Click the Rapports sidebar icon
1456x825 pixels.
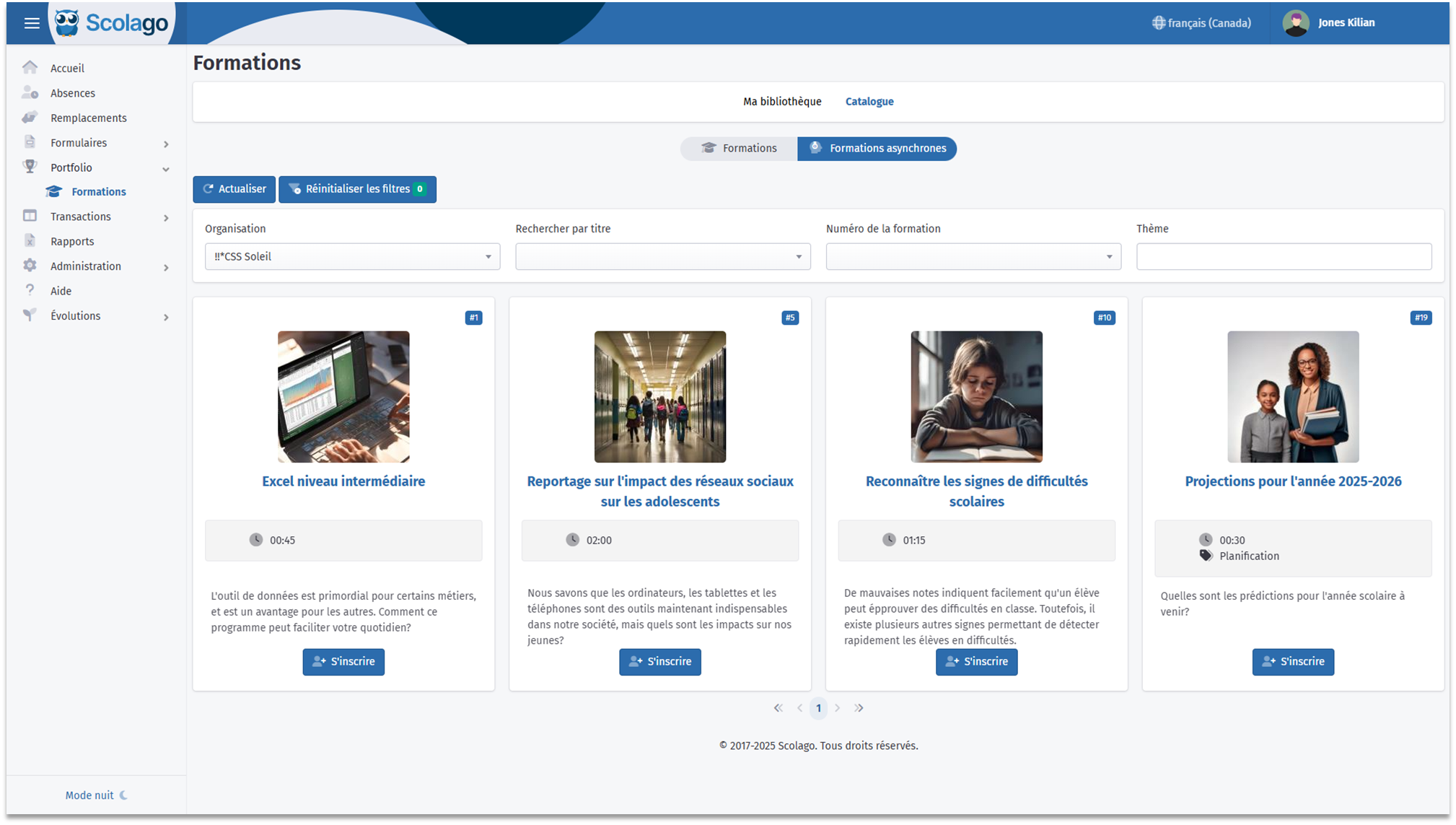pos(30,241)
